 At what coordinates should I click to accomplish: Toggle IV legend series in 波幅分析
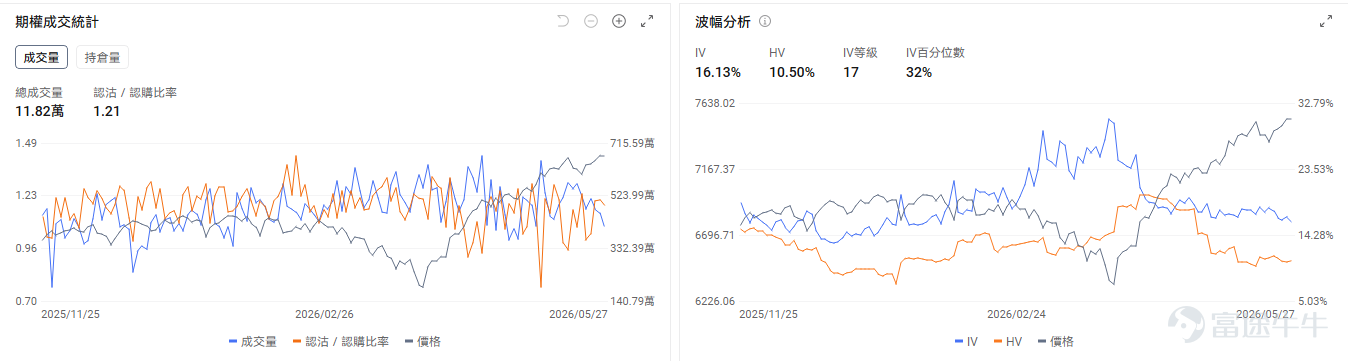click(x=966, y=341)
